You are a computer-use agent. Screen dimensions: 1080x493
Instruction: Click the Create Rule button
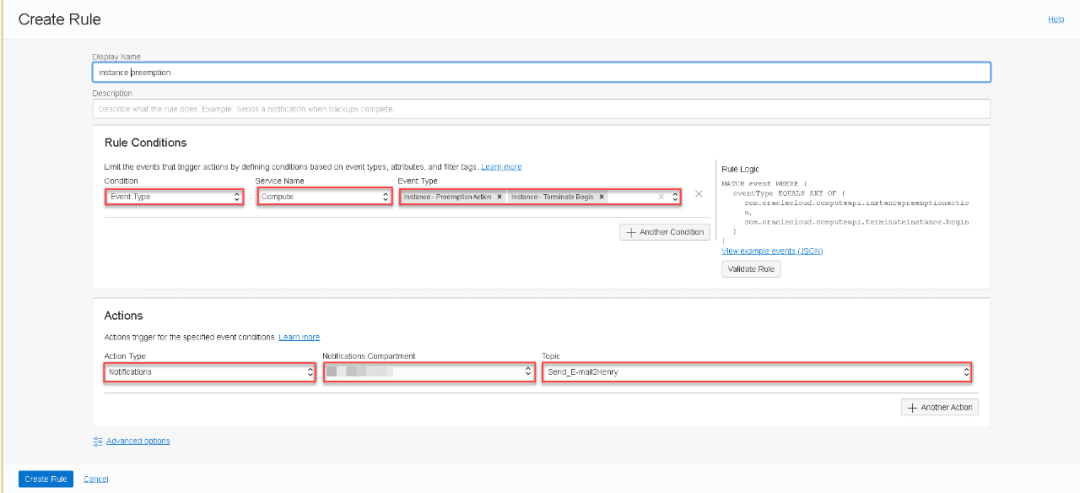46,479
